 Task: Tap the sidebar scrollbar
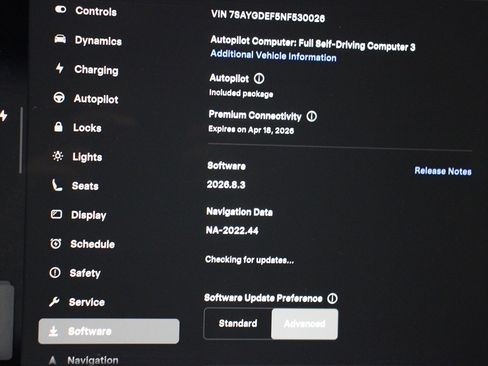[21, 140]
